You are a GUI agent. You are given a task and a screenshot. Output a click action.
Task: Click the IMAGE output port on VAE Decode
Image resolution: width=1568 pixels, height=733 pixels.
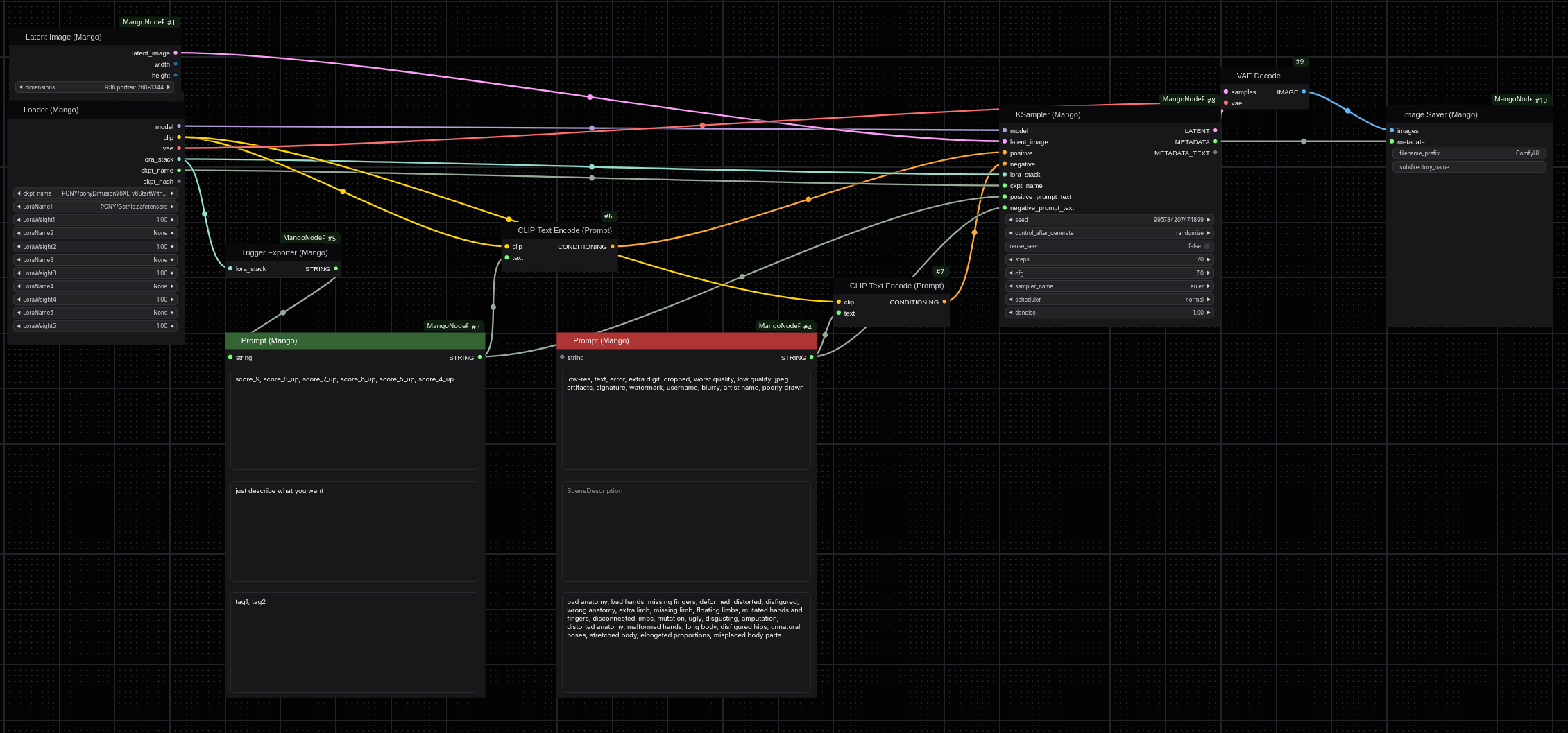pyautogui.click(x=1304, y=92)
